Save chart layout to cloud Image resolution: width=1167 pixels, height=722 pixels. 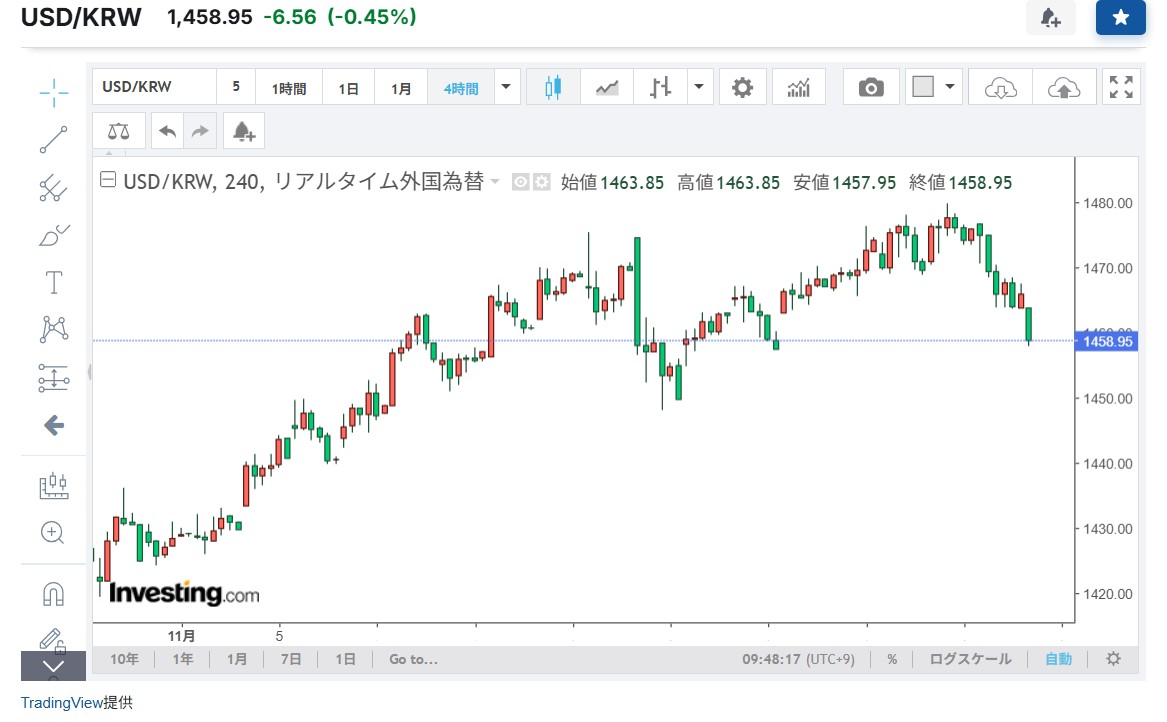[1064, 87]
